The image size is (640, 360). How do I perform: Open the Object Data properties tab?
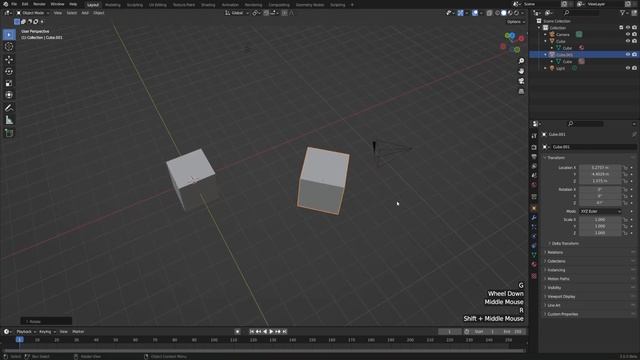pos(534,255)
